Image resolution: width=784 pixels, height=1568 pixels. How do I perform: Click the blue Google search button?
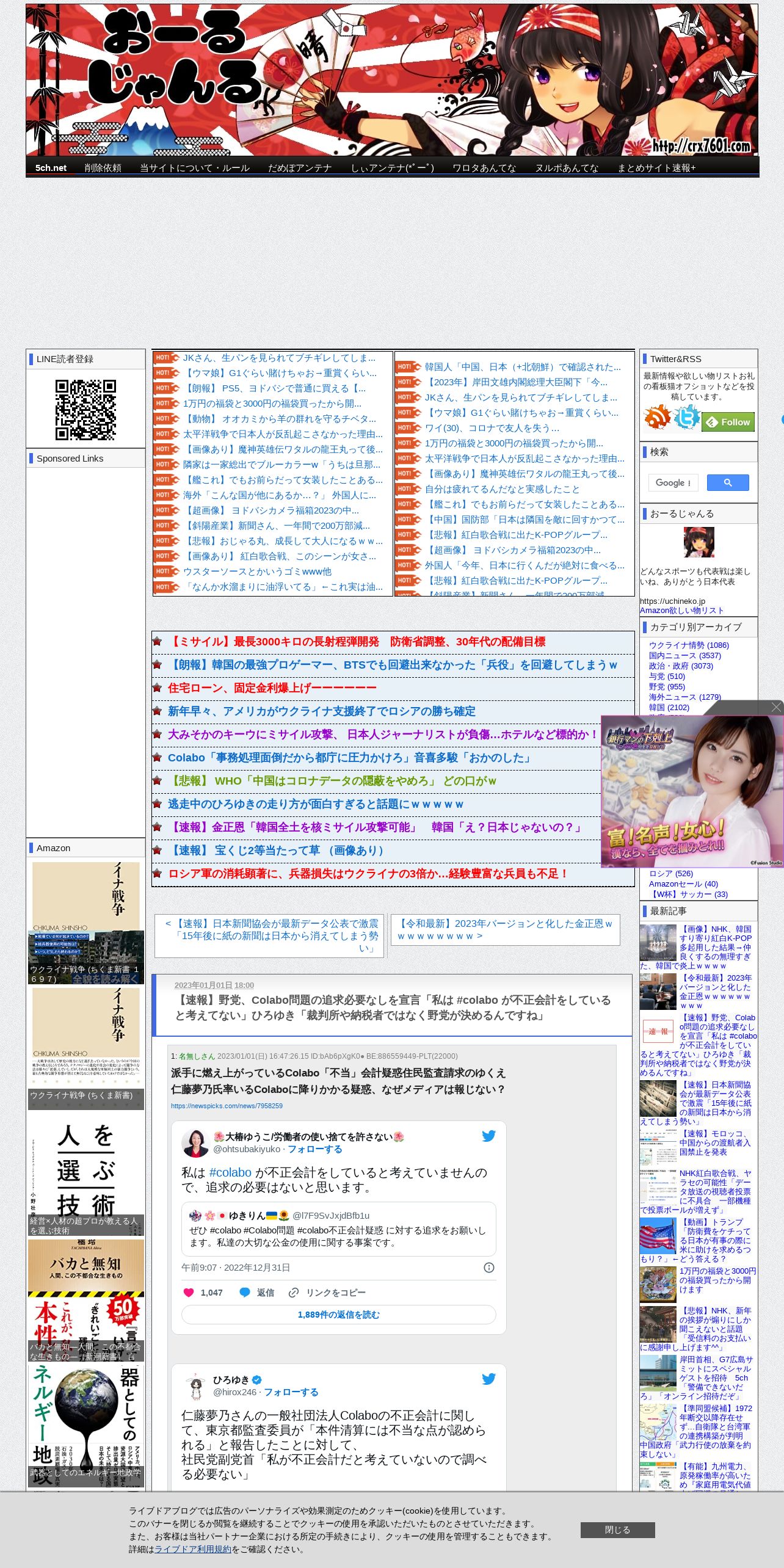[x=728, y=482]
